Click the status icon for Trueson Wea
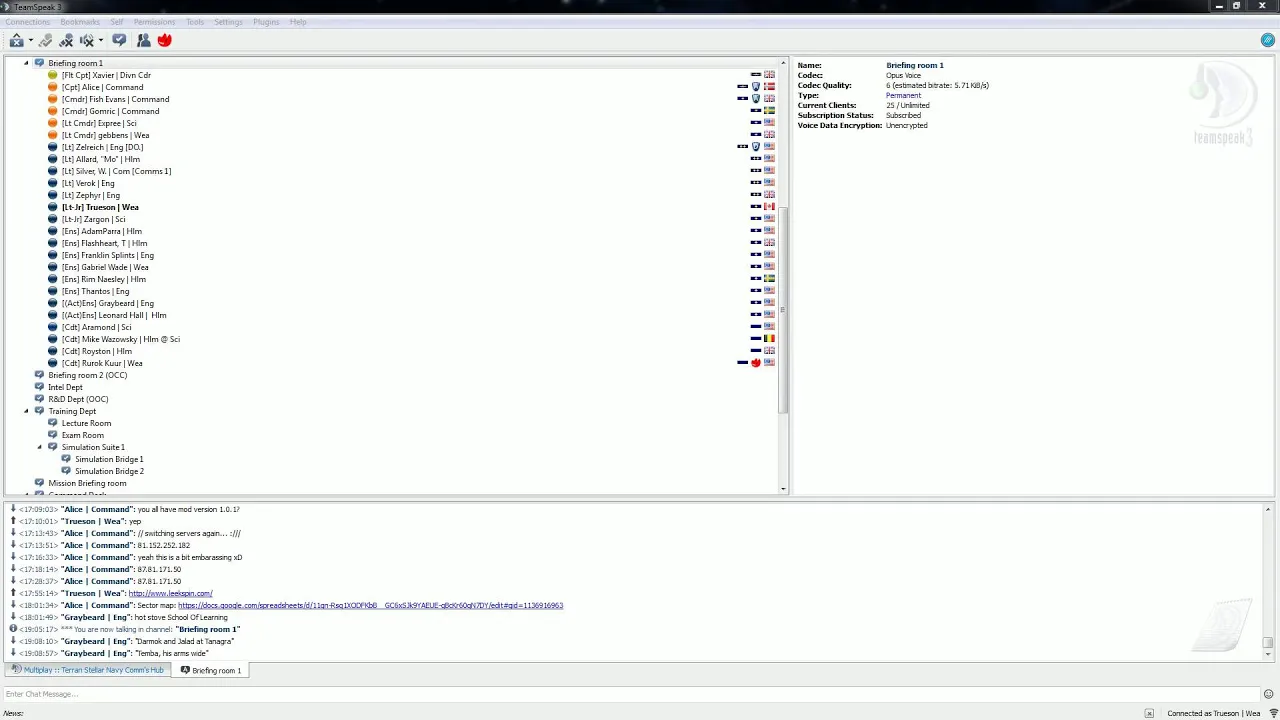Screen dimensions: 1280x720 click(53, 207)
